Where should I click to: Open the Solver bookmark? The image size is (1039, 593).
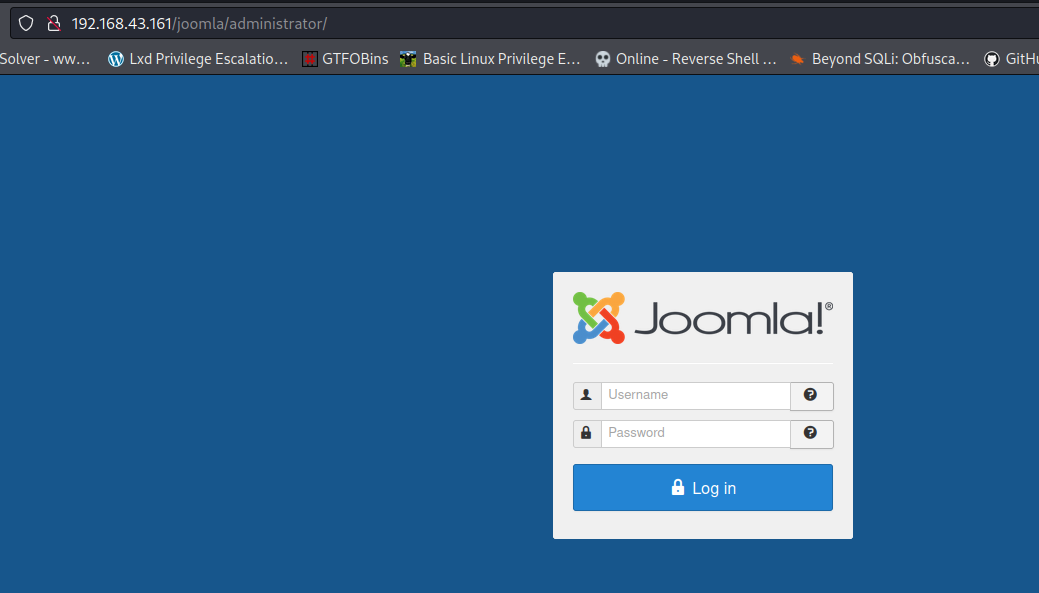click(x=45, y=59)
